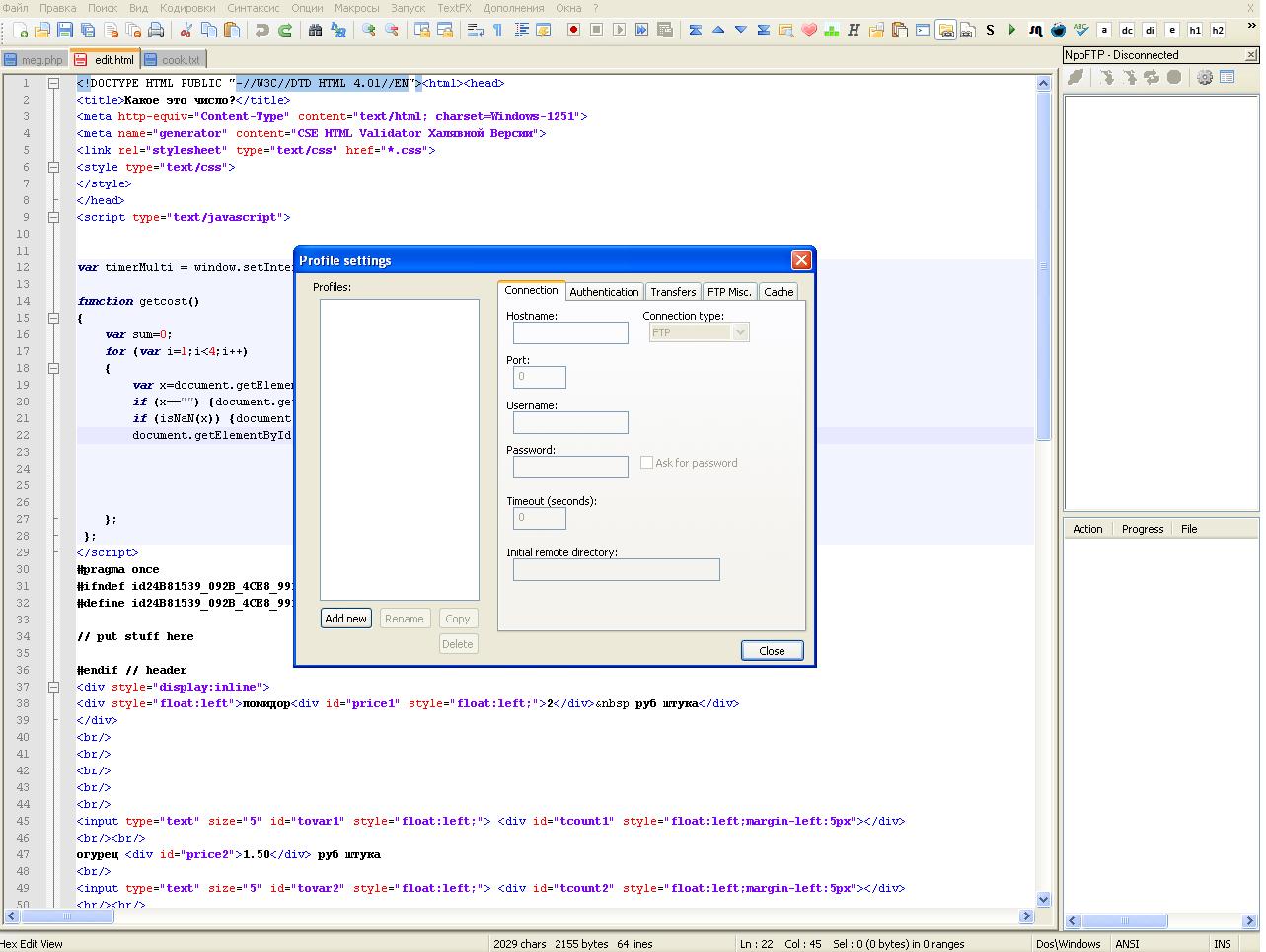Click the Close button in Profile settings

[x=772, y=651]
